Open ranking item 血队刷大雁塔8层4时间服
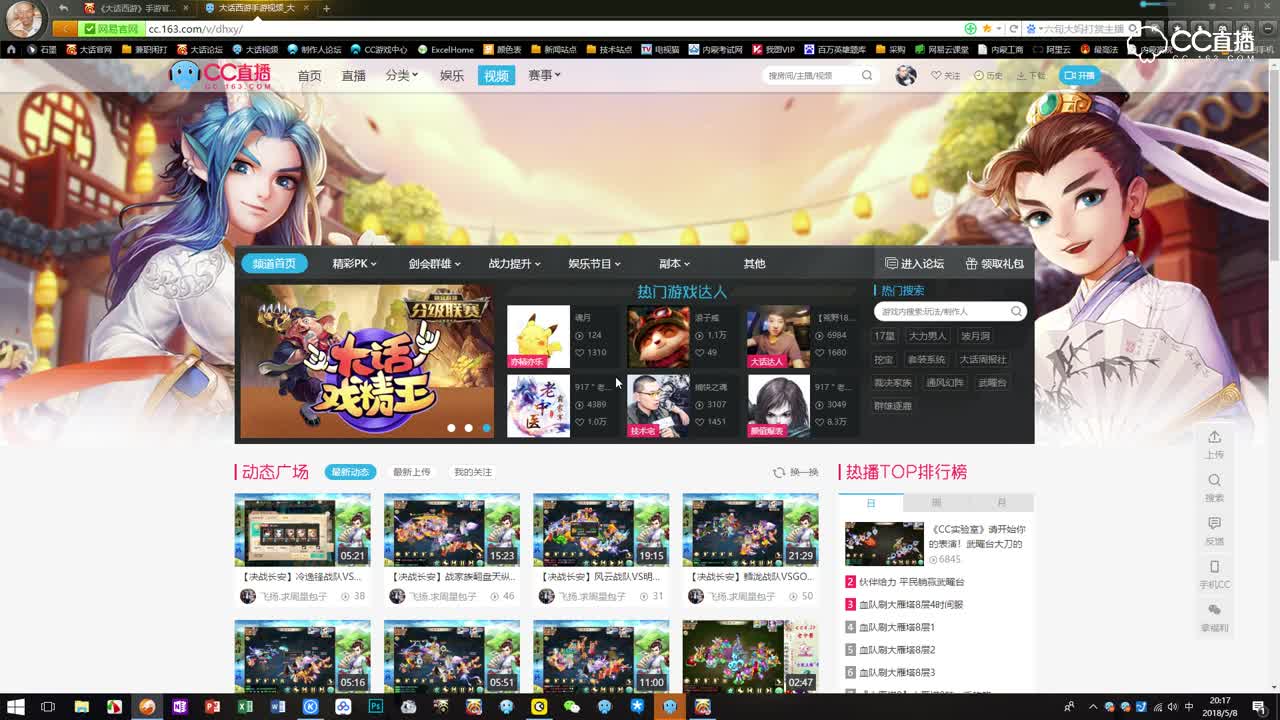Screen dimensions: 1280x720 point(911,604)
